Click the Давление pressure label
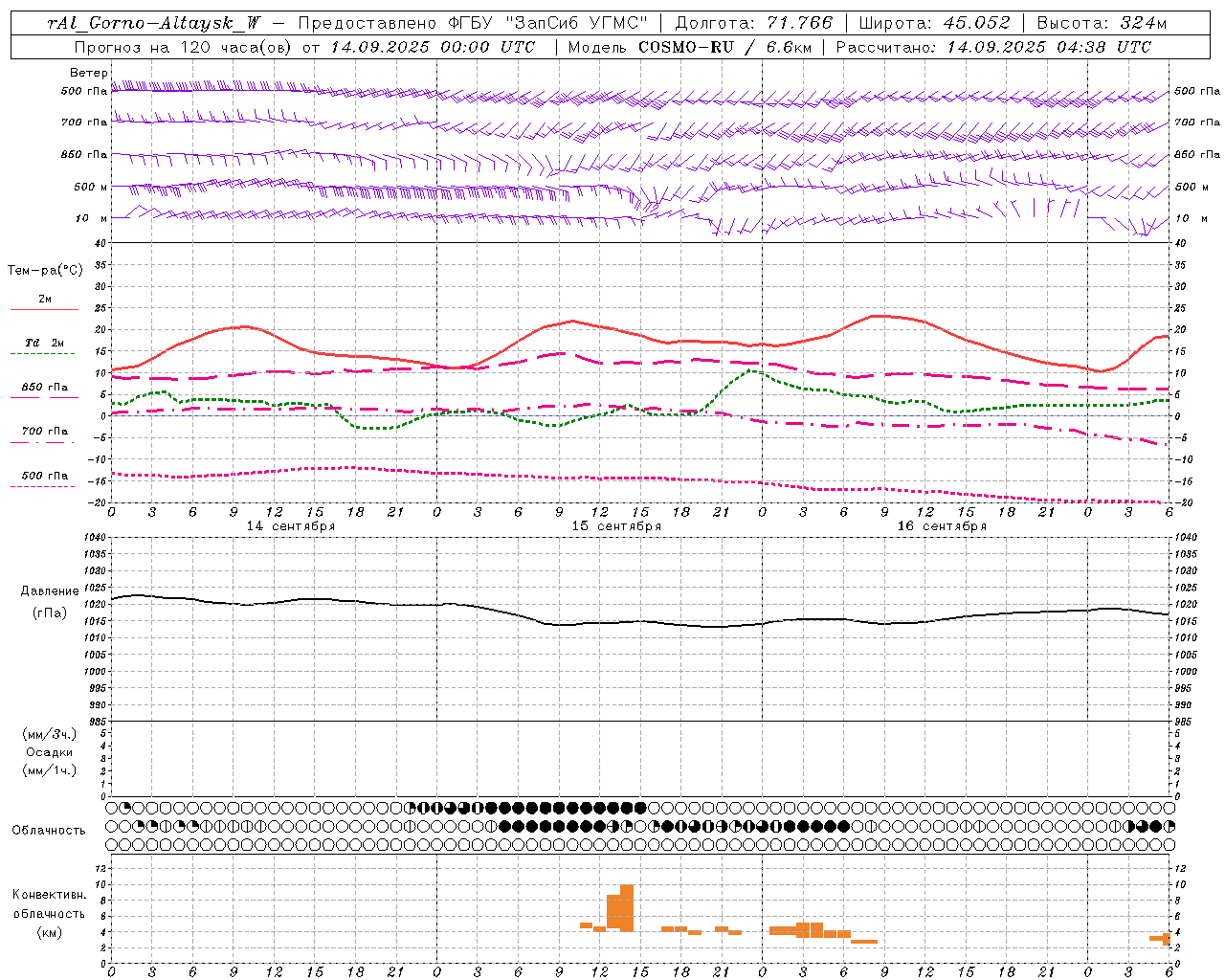The width and height of the screenshot is (1225, 980). pyautogui.click(x=50, y=591)
